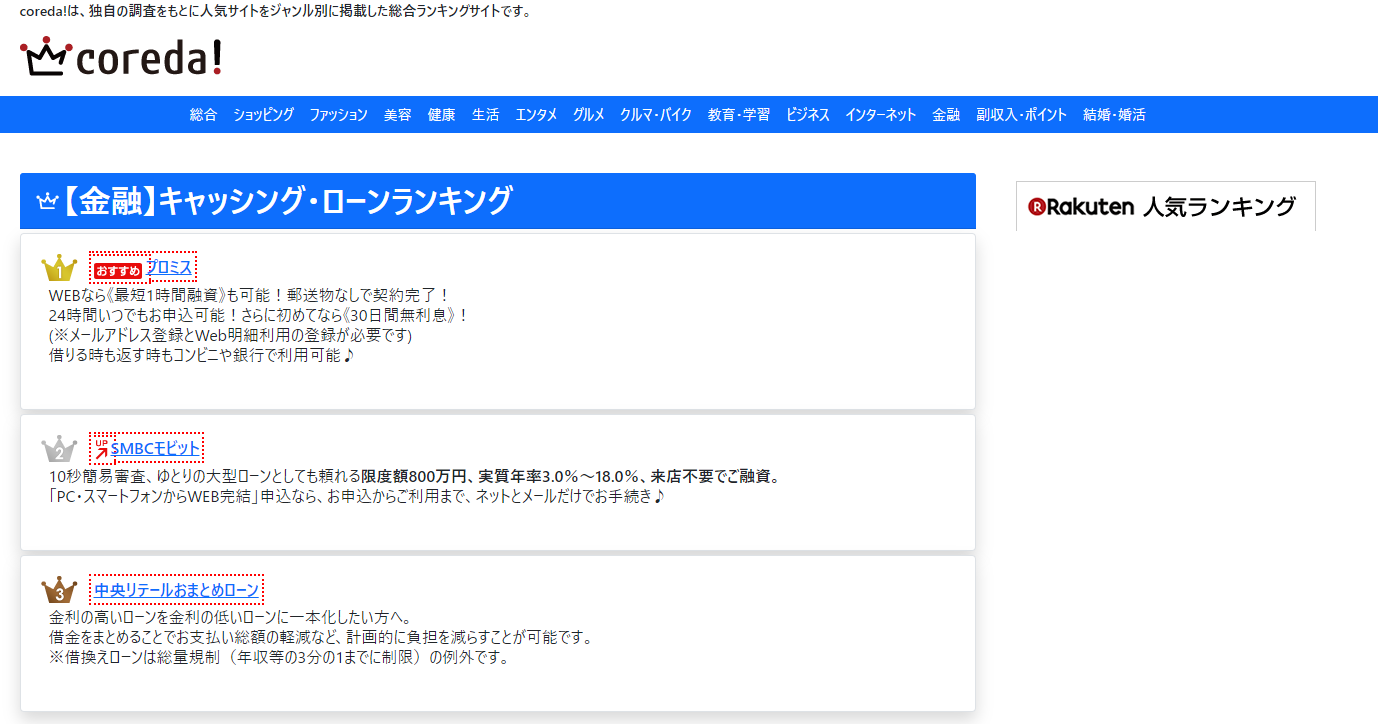Open the 副収入・ポイント menu
This screenshot has height=724, width=1378.
pyautogui.click(x=1021, y=115)
